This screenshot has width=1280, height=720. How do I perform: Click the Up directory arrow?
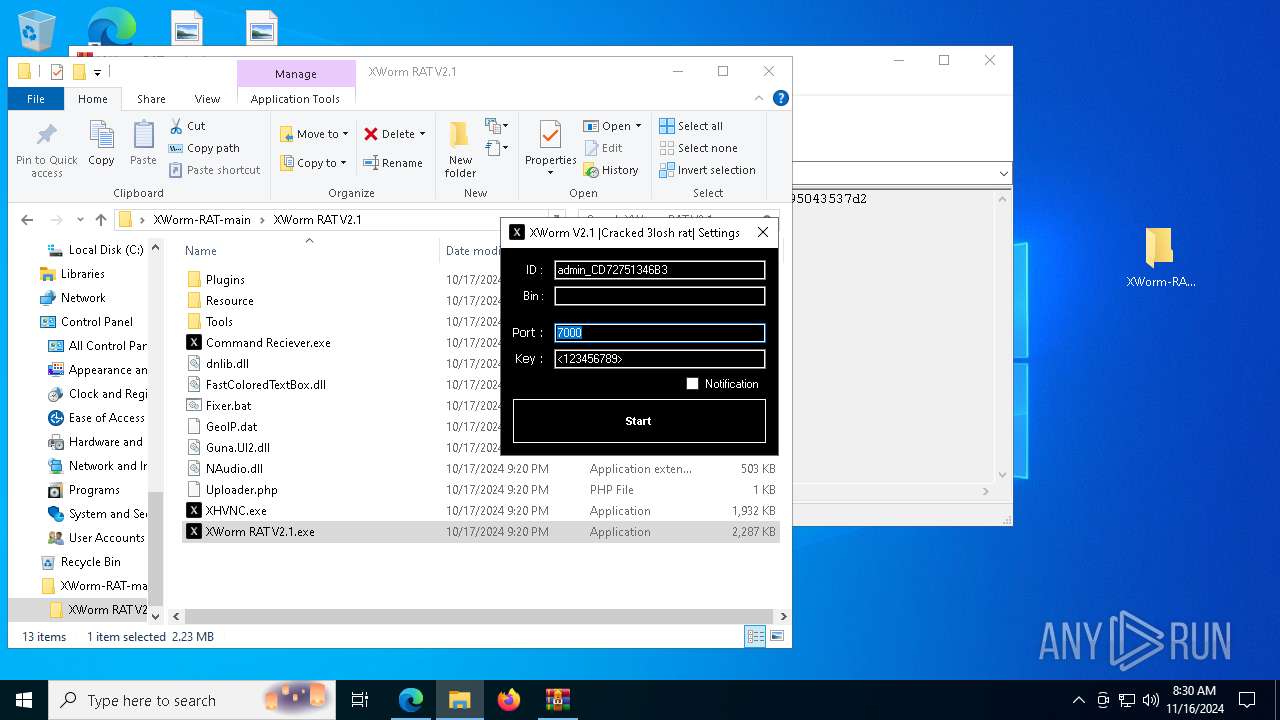[100, 220]
